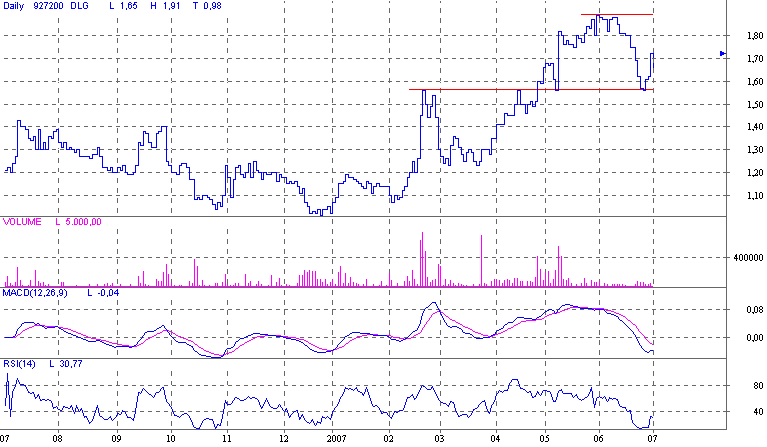Select the Daily timeframe label
The image size is (767, 447).
(x=16, y=6)
